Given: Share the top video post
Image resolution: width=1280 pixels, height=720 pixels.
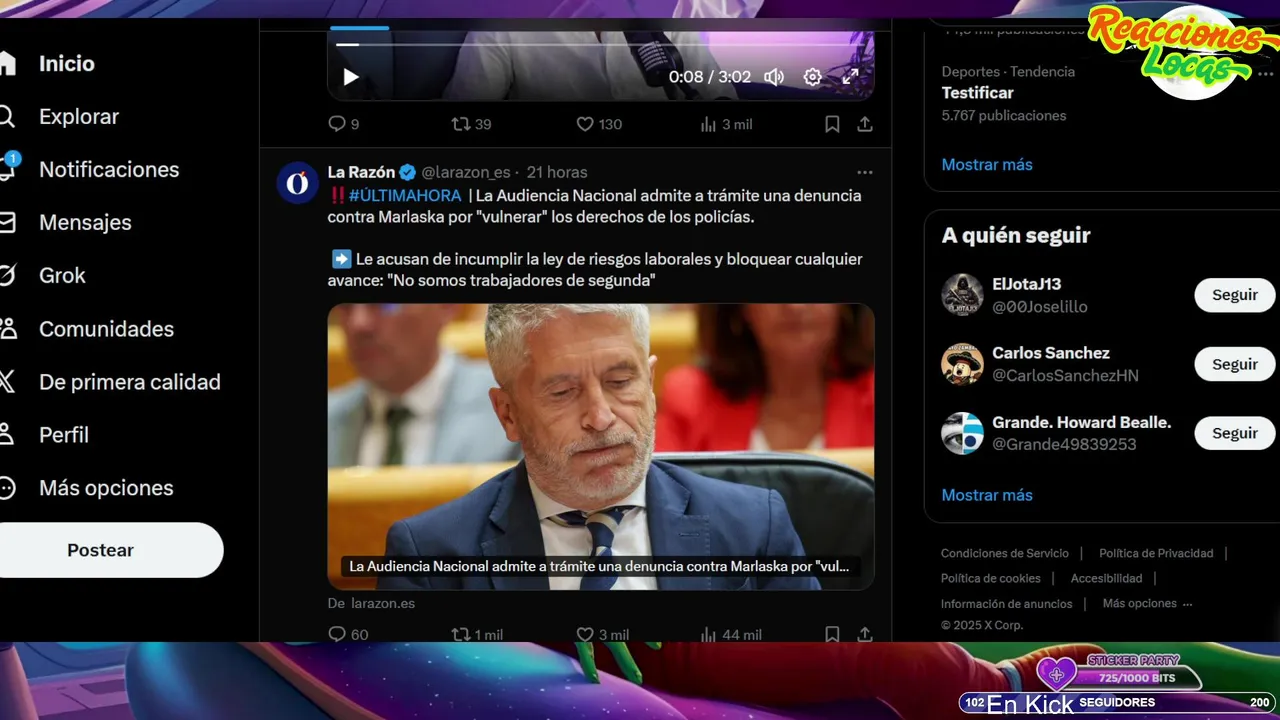Looking at the screenshot, I should (865, 124).
